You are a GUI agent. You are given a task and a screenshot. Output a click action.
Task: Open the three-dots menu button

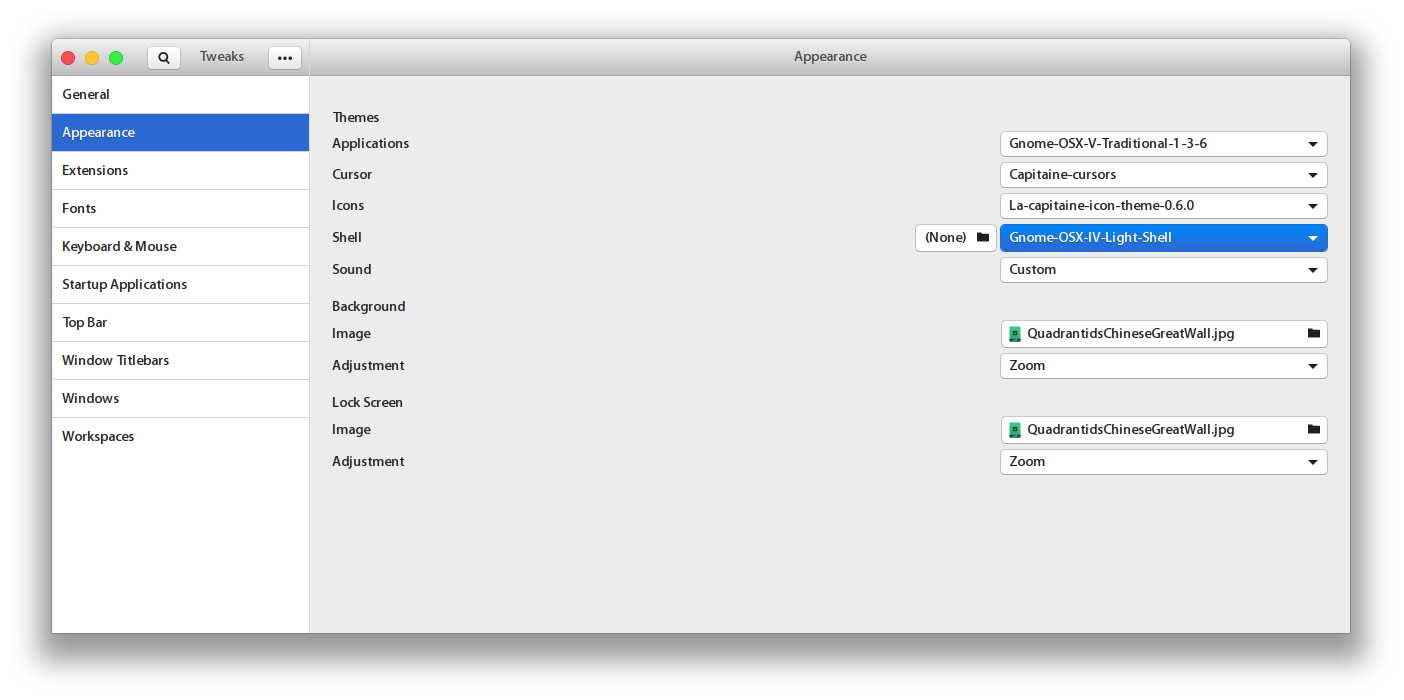[285, 58]
